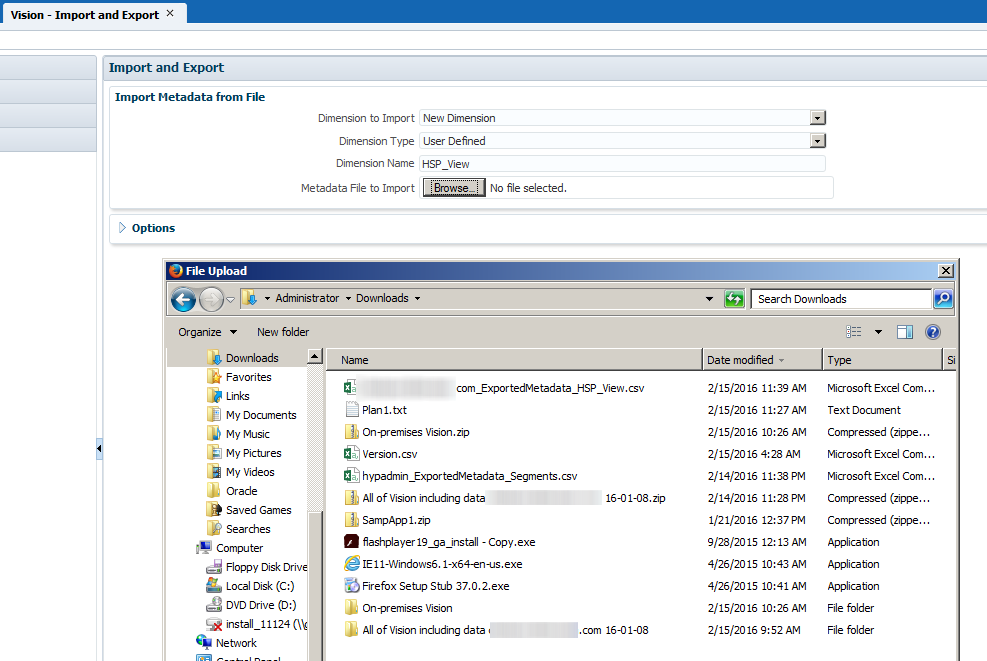Click the Internet Explorer icon of IE11-Windows6.1 installer

point(351,564)
